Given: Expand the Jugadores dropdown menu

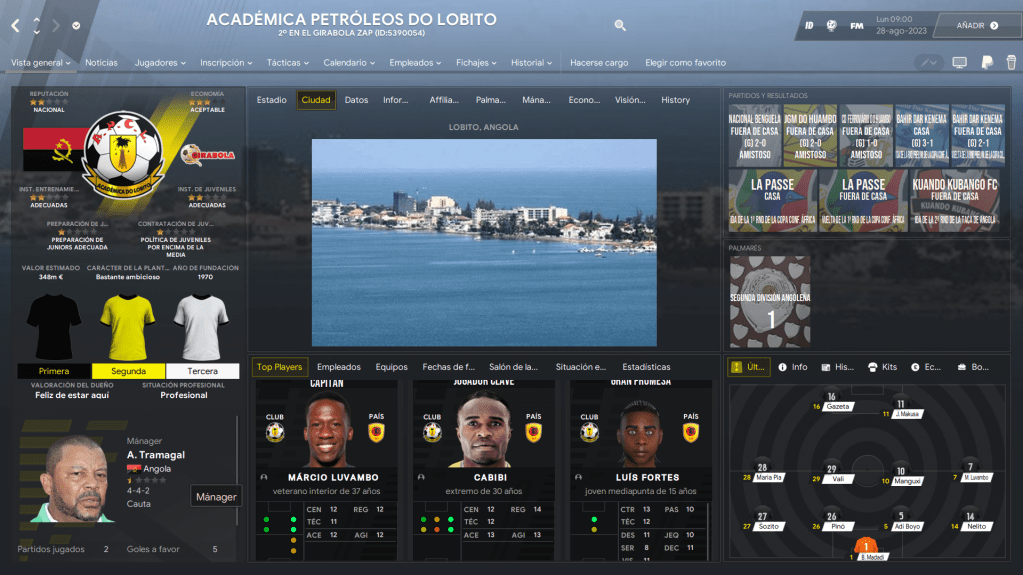Looking at the screenshot, I should 160,63.
